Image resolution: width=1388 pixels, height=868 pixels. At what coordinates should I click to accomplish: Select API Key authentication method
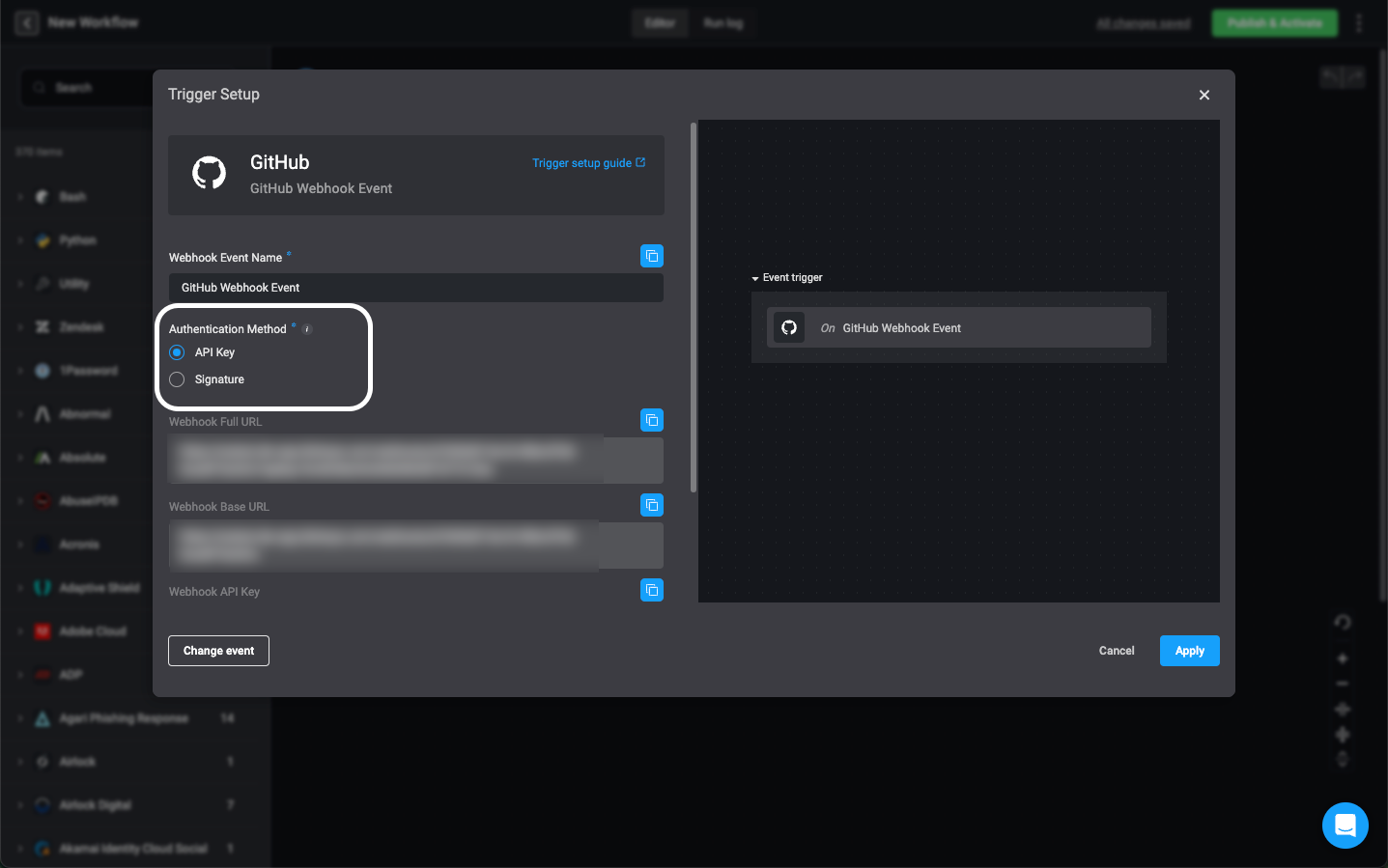[x=177, y=352]
